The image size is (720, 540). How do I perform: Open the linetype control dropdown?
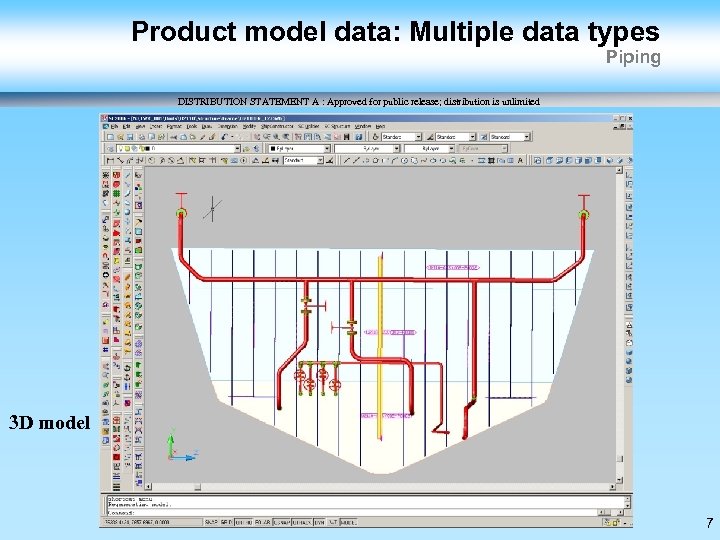[396, 149]
